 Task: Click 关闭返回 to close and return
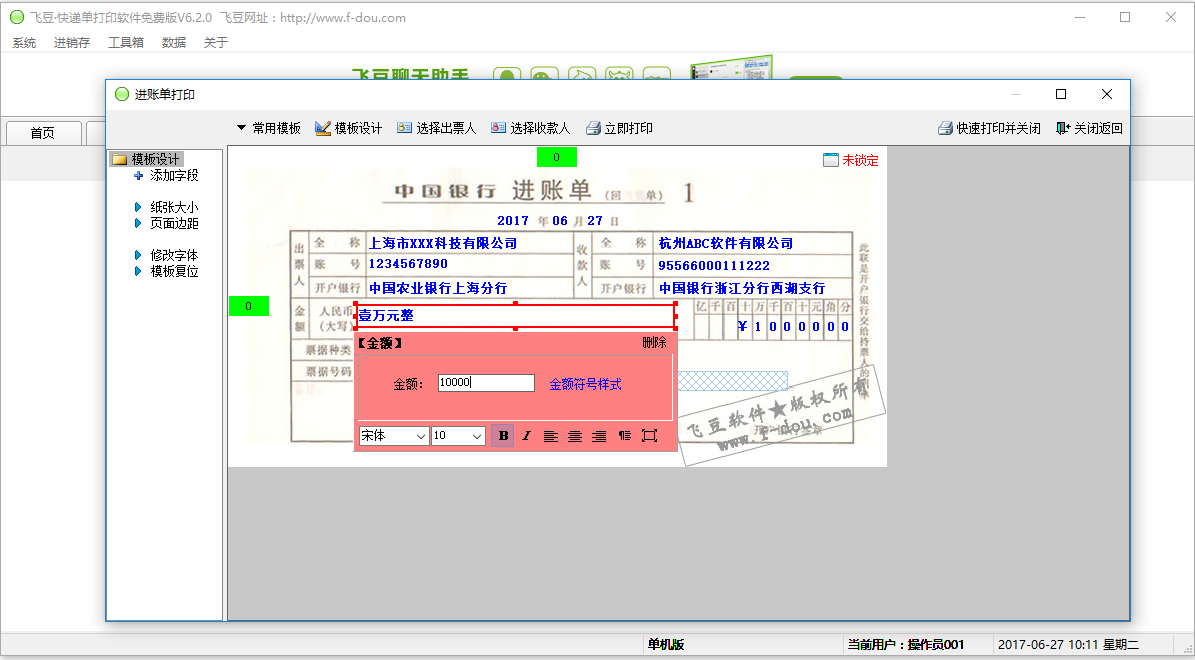click(1089, 128)
